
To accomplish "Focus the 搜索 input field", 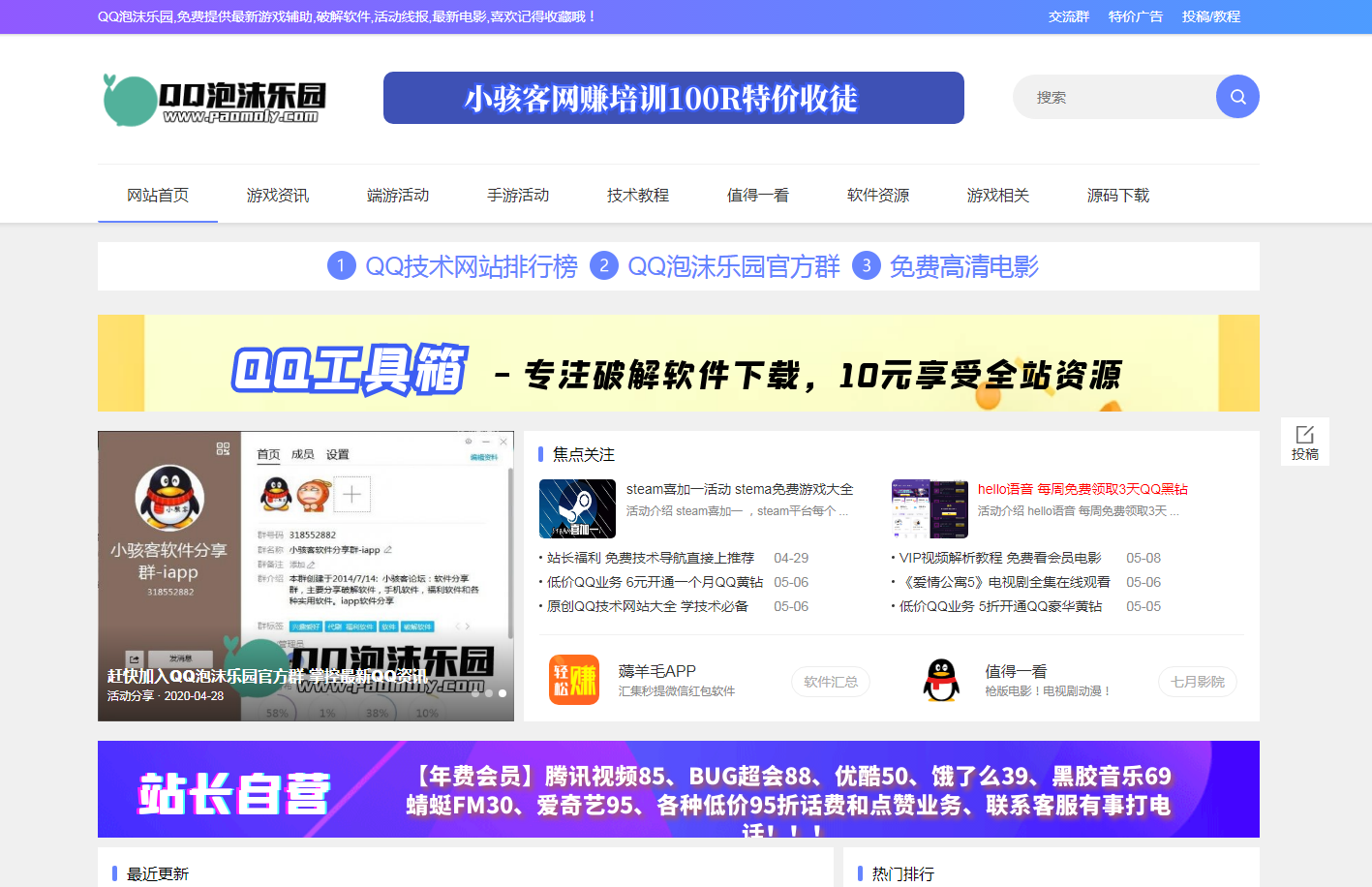I will pyautogui.click(x=1113, y=97).
